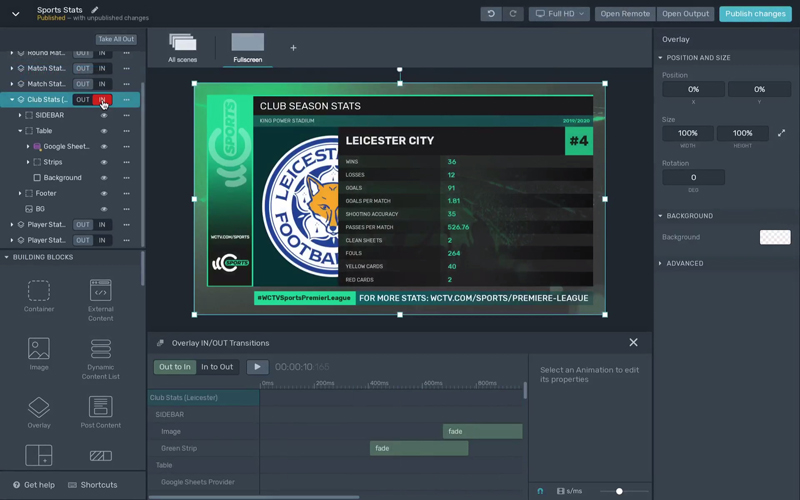Toggle visibility of Google Sheet layer
The width and height of the screenshot is (800, 500).
pyautogui.click(x=104, y=146)
